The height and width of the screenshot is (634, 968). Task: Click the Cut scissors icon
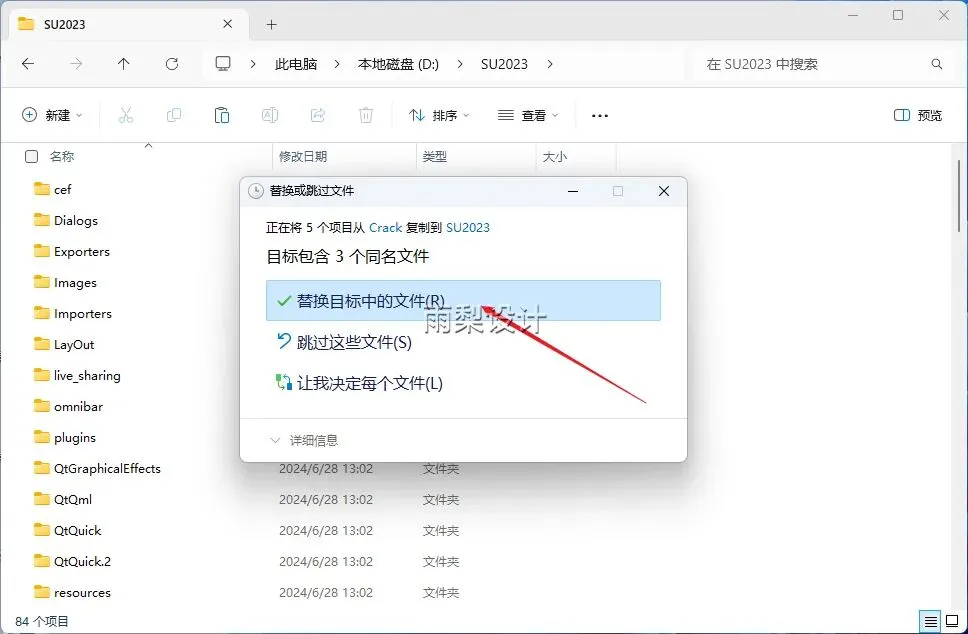pos(126,115)
